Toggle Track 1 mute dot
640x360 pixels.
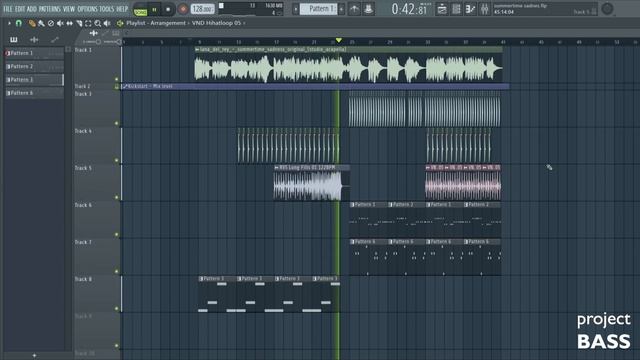(116, 79)
